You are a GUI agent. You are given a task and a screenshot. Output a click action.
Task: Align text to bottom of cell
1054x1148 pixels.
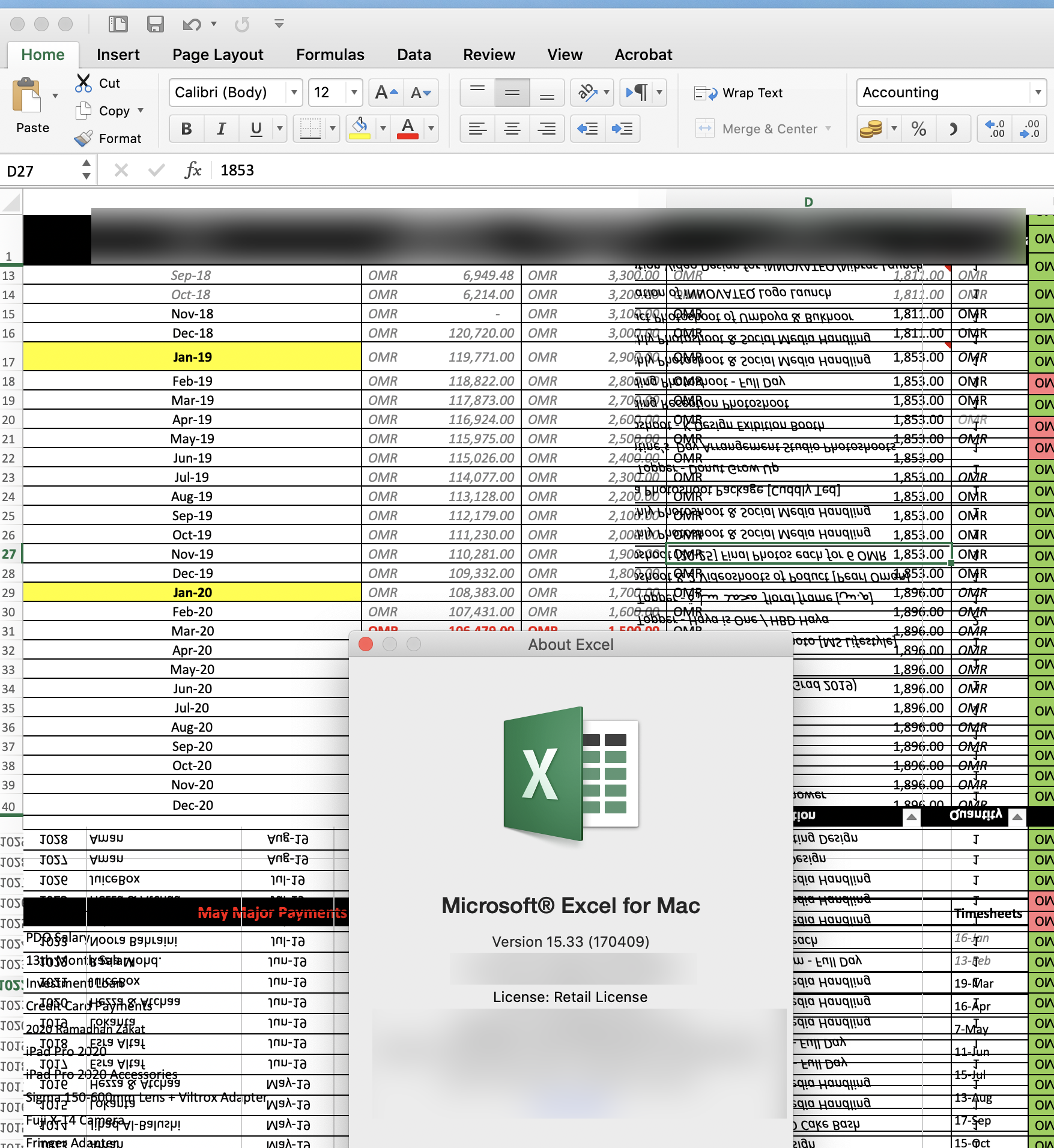point(547,93)
